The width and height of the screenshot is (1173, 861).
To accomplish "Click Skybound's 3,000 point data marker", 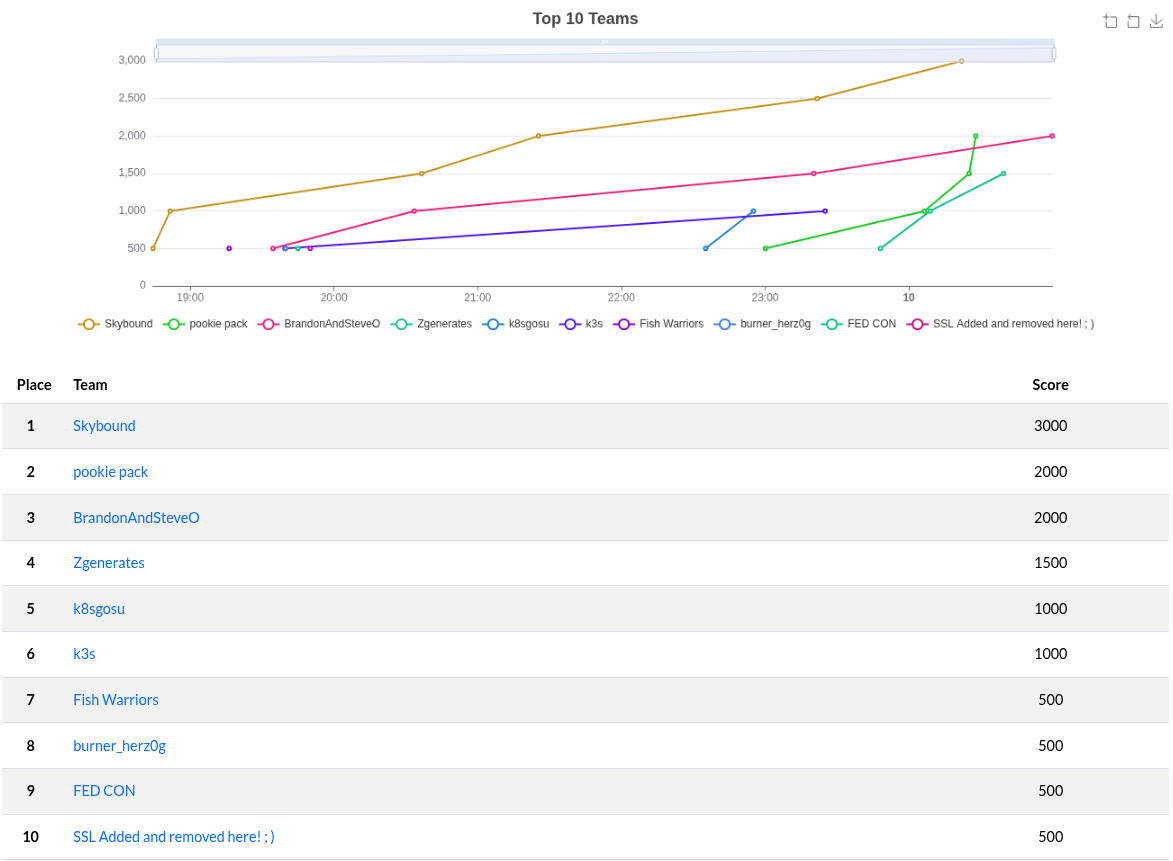I will point(961,61).
